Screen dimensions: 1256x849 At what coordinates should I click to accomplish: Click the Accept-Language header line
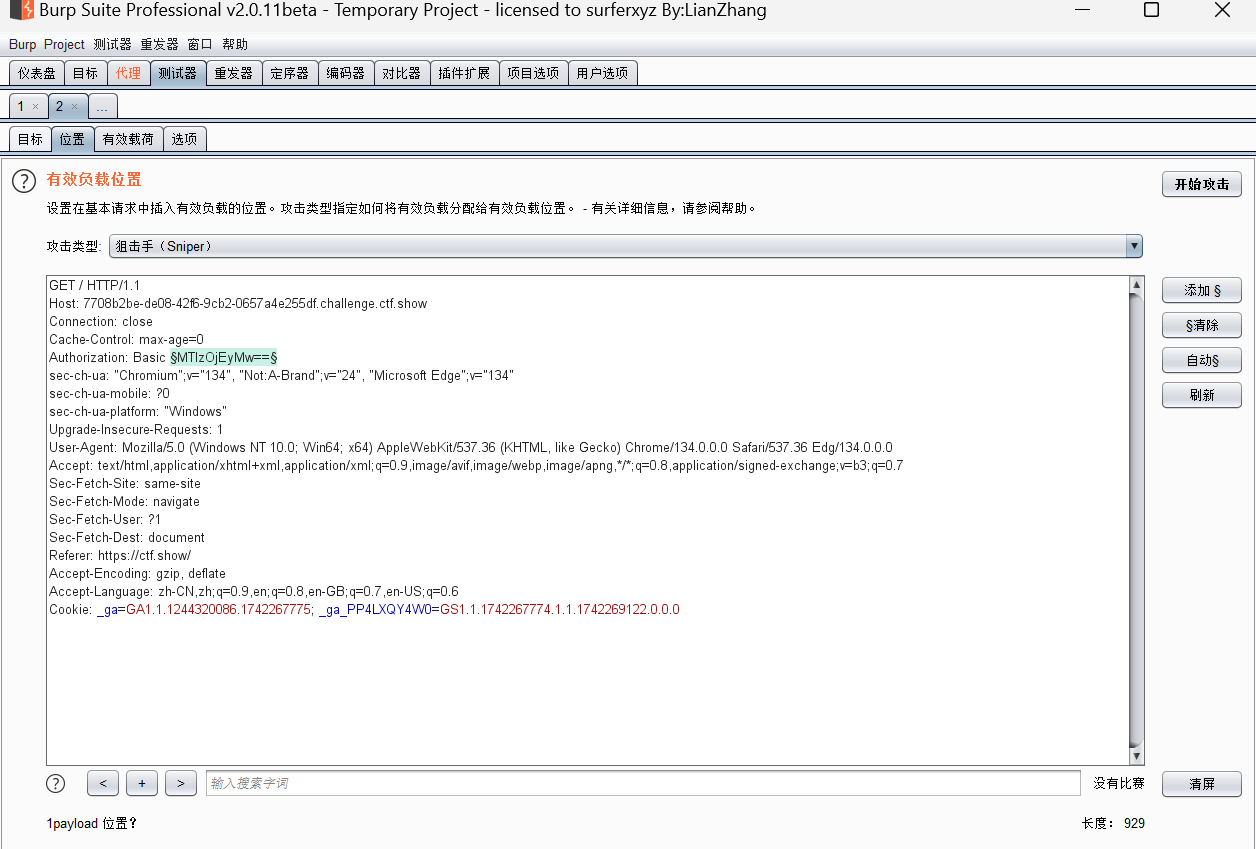[254, 591]
